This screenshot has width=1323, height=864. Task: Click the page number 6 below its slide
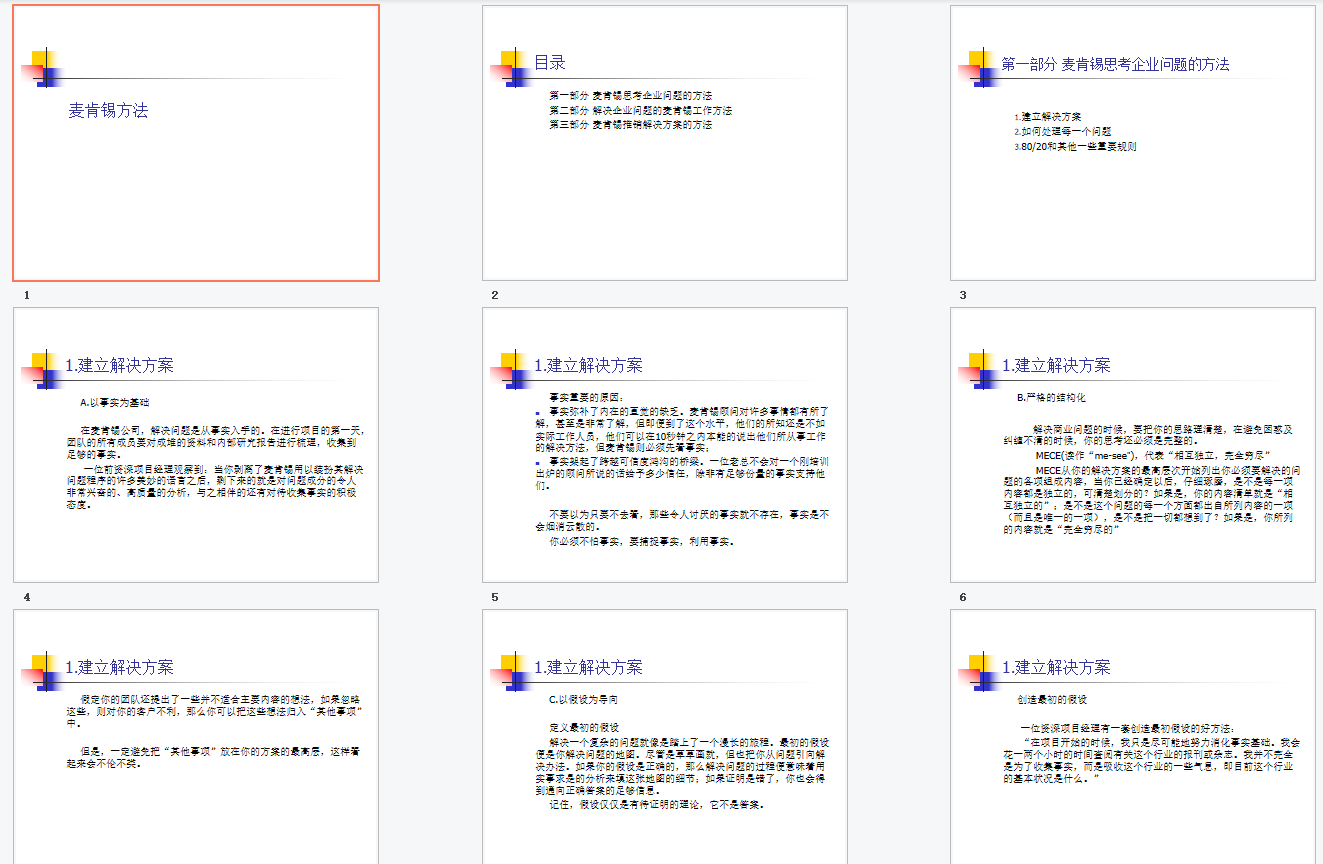pos(962,596)
